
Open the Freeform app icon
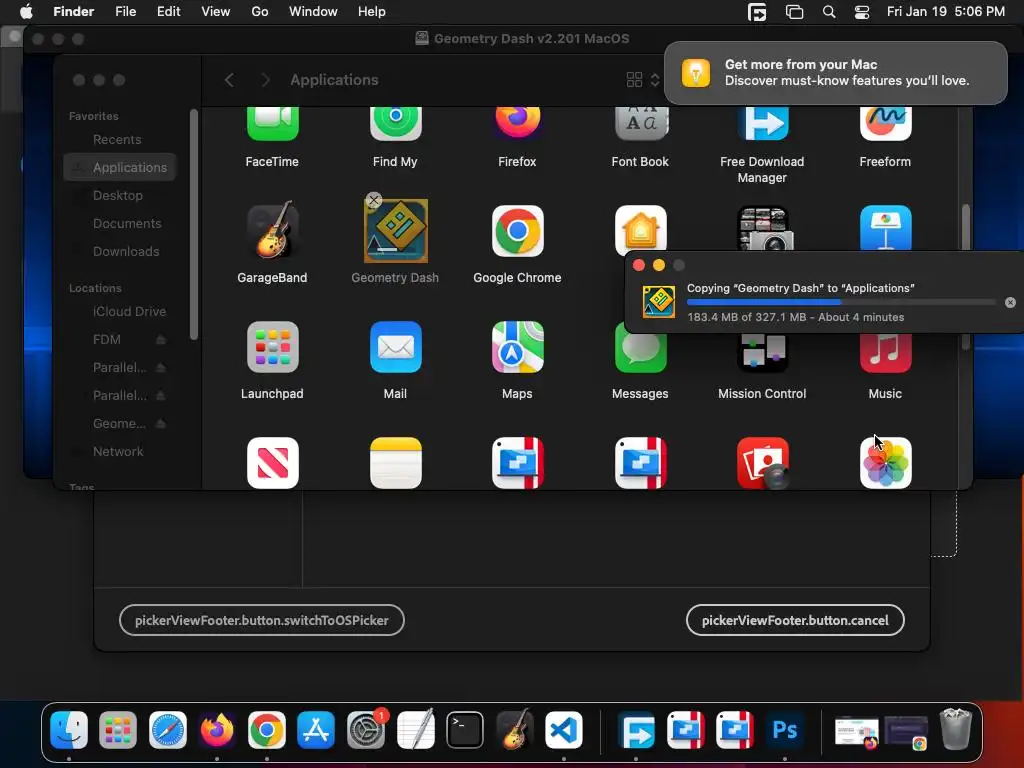(886, 124)
